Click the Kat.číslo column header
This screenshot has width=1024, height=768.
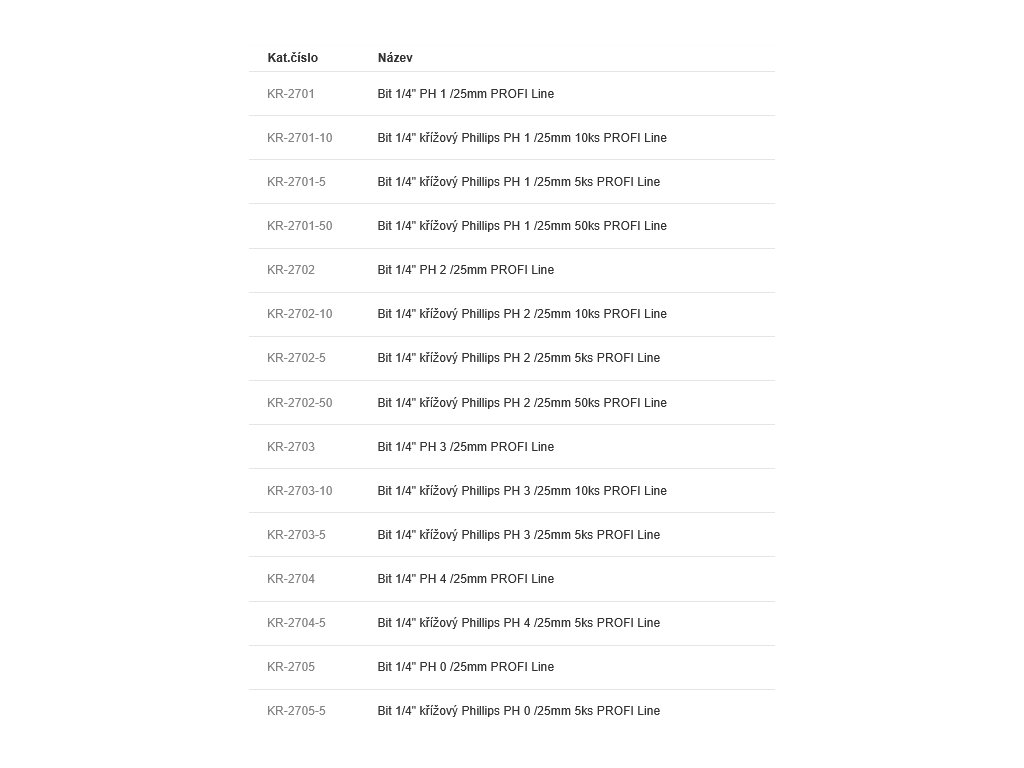point(292,58)
